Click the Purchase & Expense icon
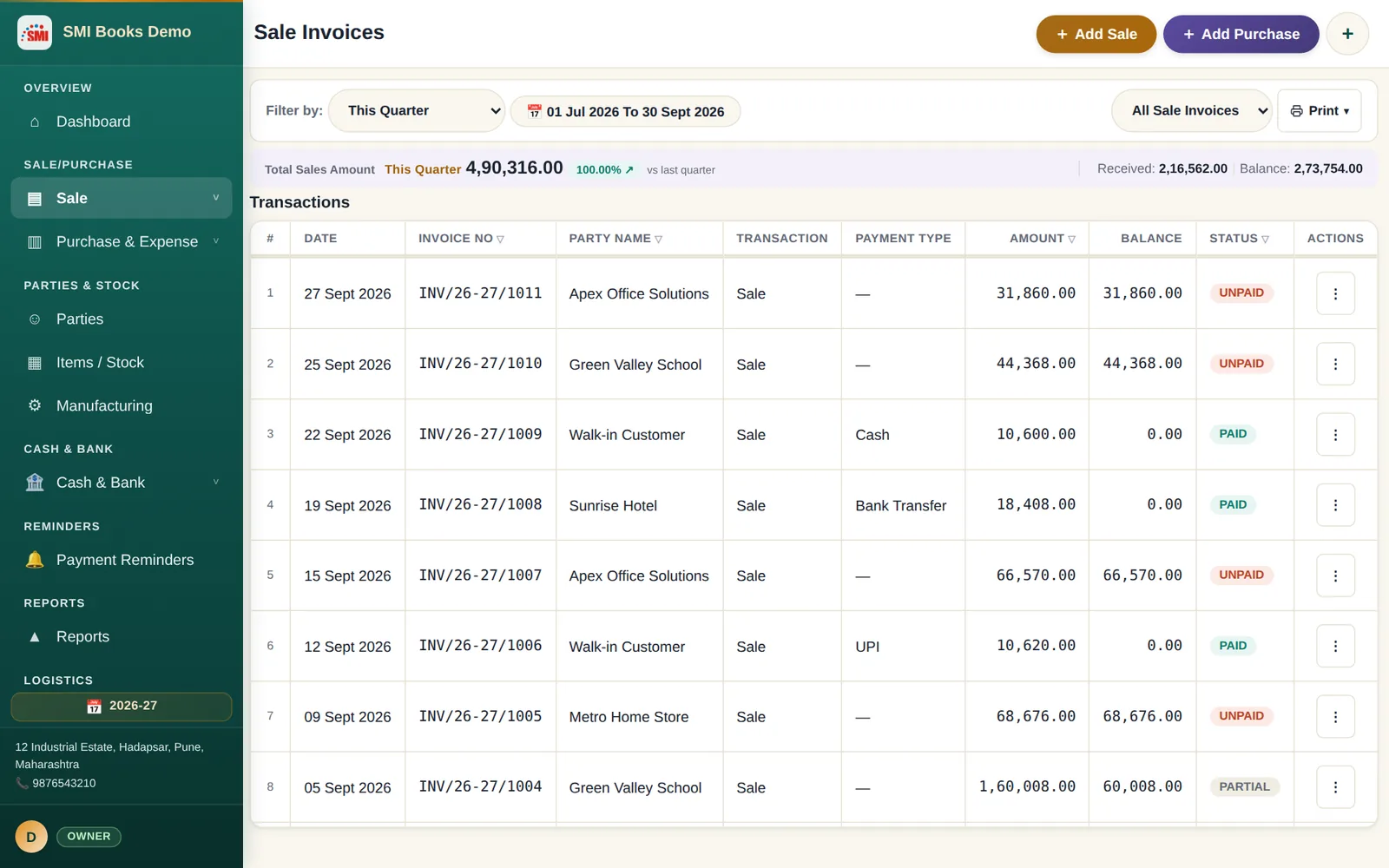The image size is (1389, 868). 35,242
